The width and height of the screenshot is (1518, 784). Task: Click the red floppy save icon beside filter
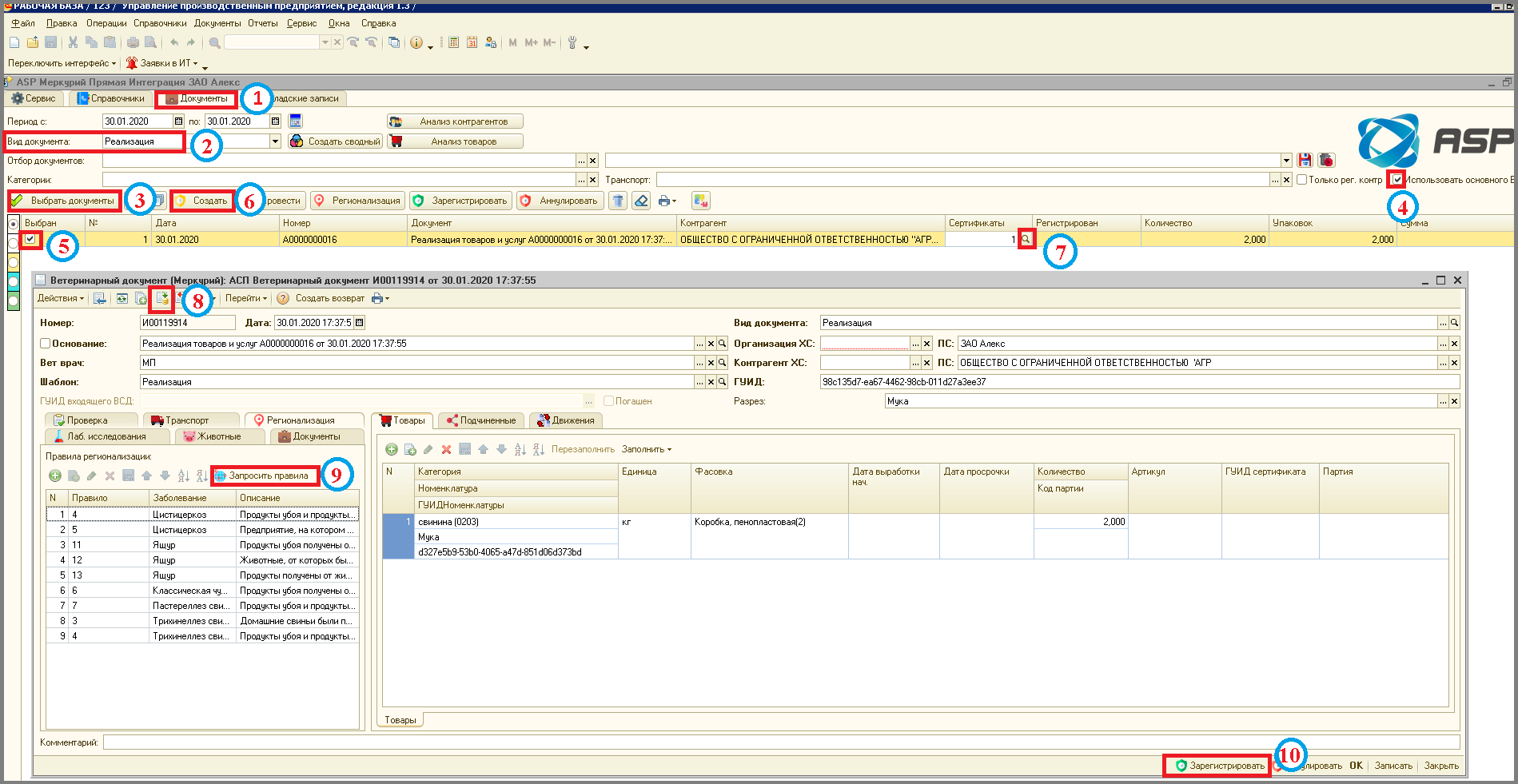point(1305,161)
